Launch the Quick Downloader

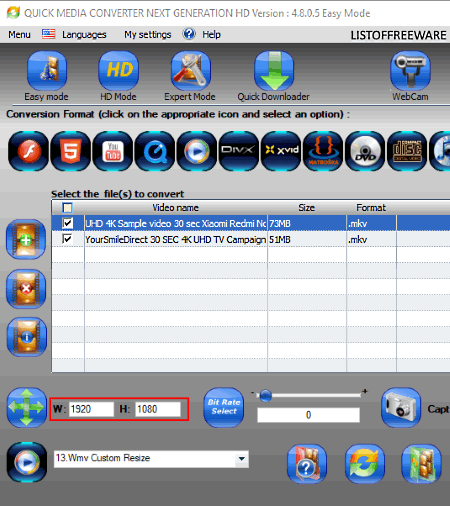[x=274, y=70]
